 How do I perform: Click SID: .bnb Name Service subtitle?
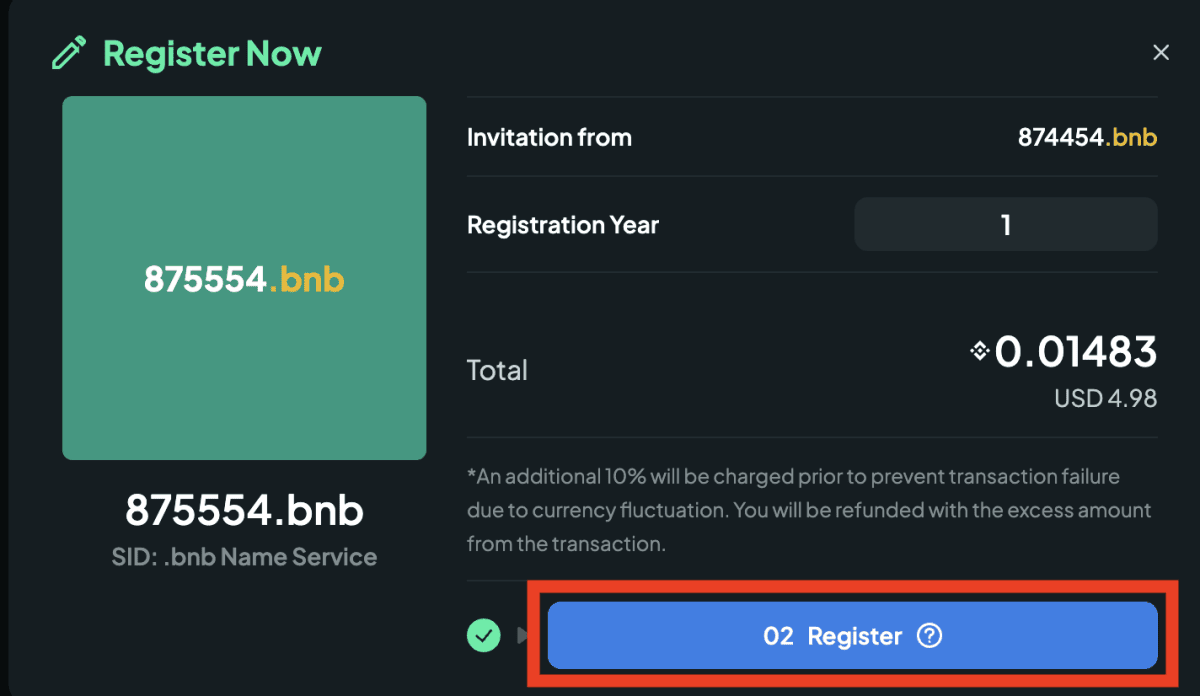(x=244, y=557)
